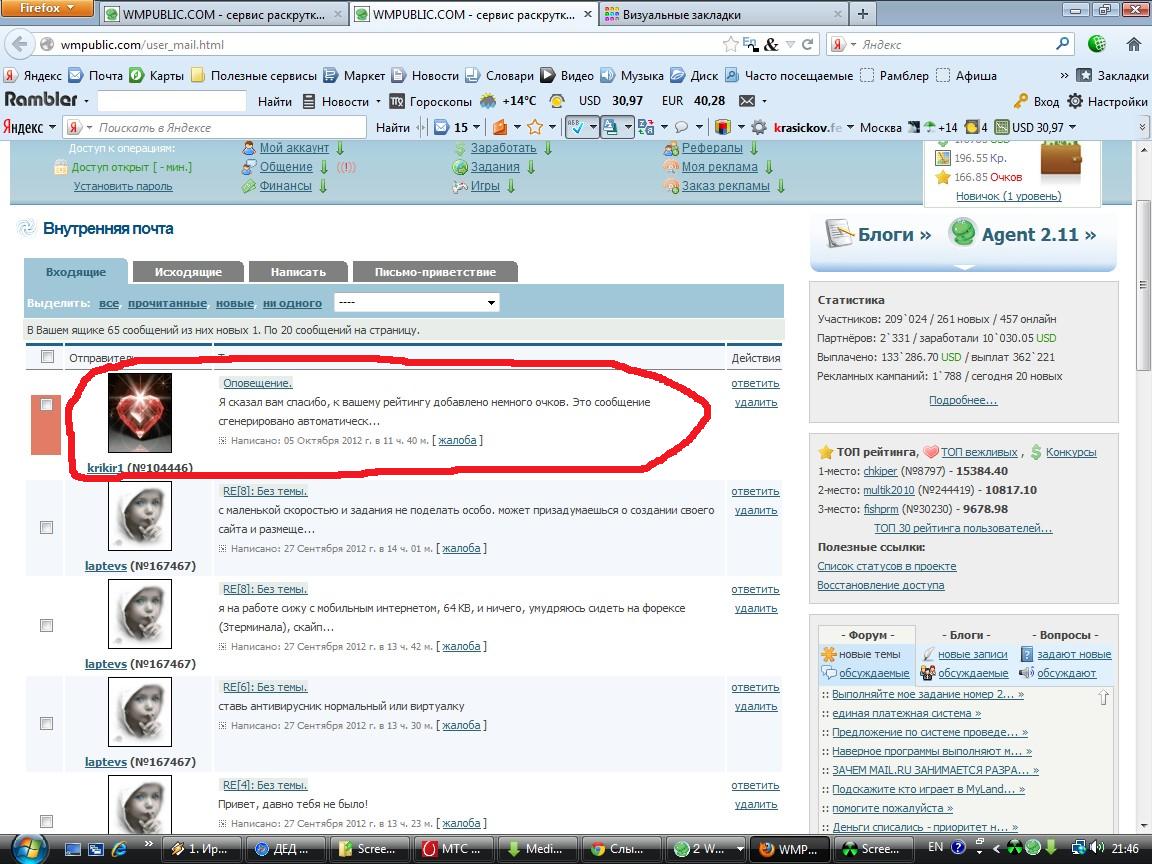The height and width of the screenshot is (864, 1152).
Task: Select the Входящие tab
Action: click(x=76, y=272)
